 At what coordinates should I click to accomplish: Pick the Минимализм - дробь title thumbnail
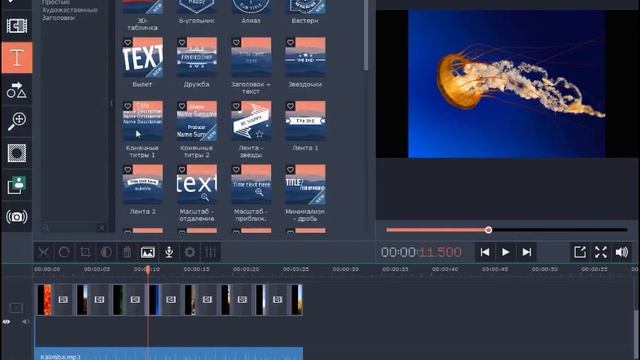[305, 184]
